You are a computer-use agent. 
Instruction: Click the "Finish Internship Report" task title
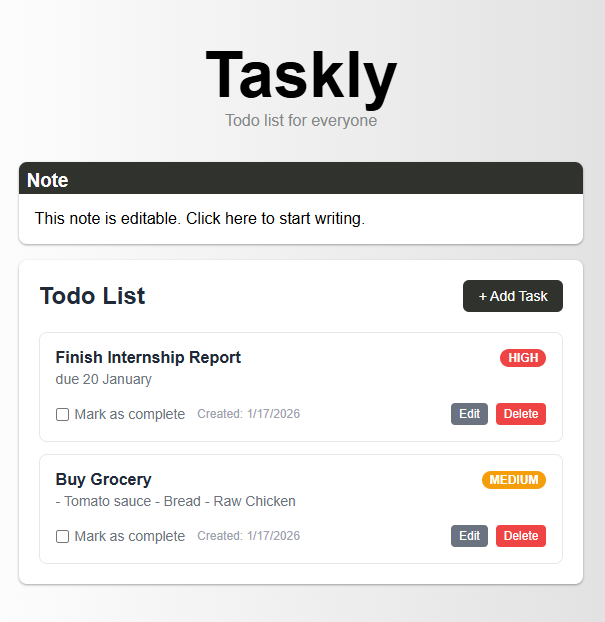pos(148,358)
